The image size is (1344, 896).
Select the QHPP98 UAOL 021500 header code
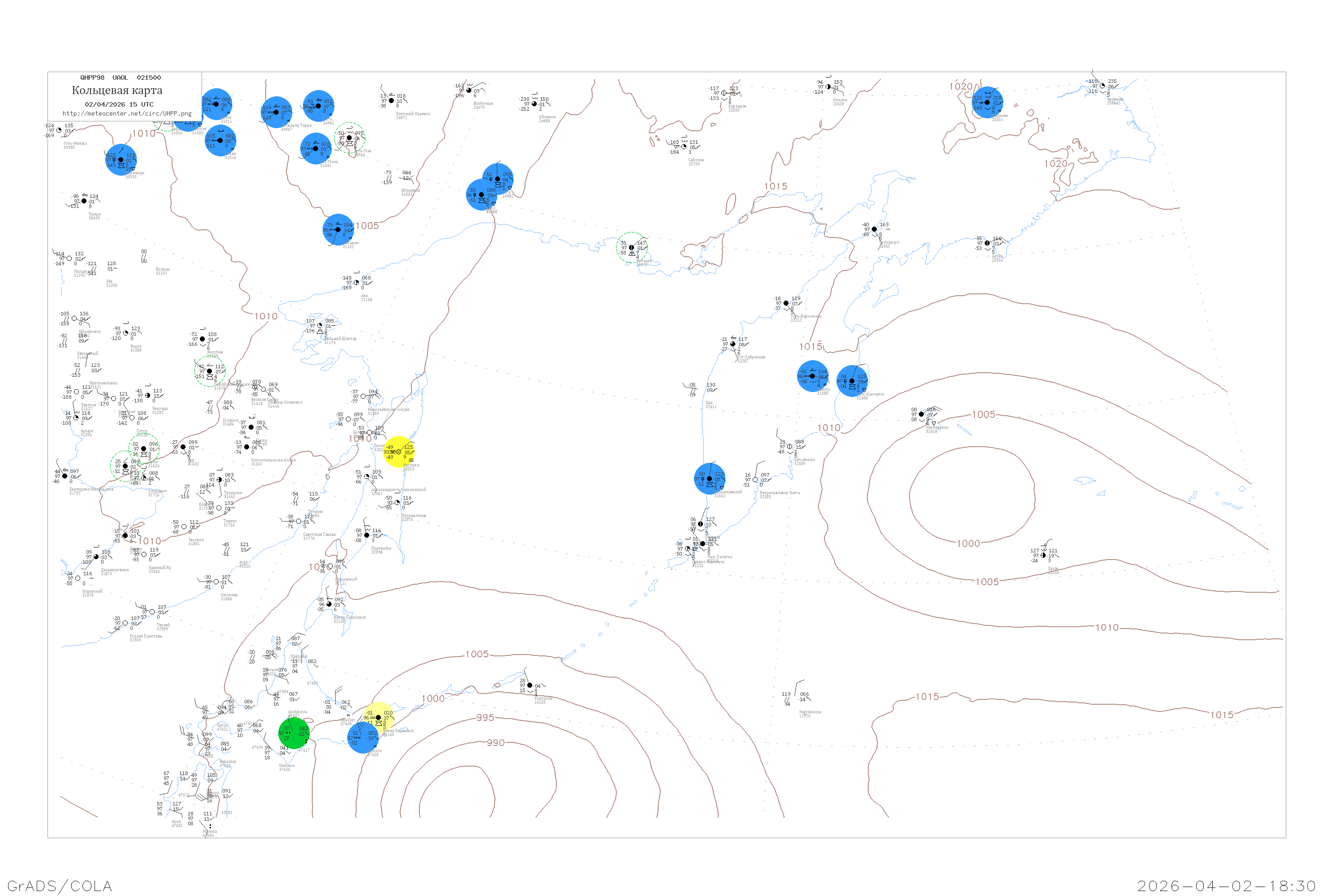pyautogui.click(x=121, y=78)
